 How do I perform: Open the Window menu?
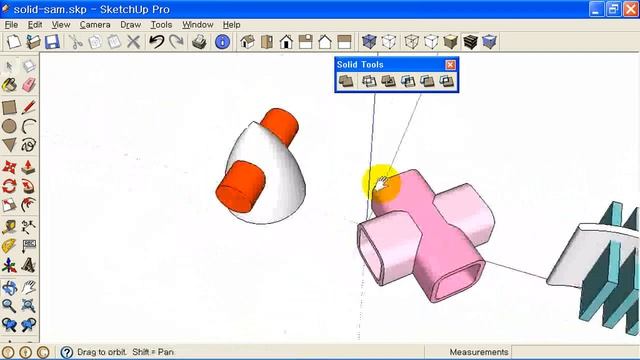(x=198, y=25)
